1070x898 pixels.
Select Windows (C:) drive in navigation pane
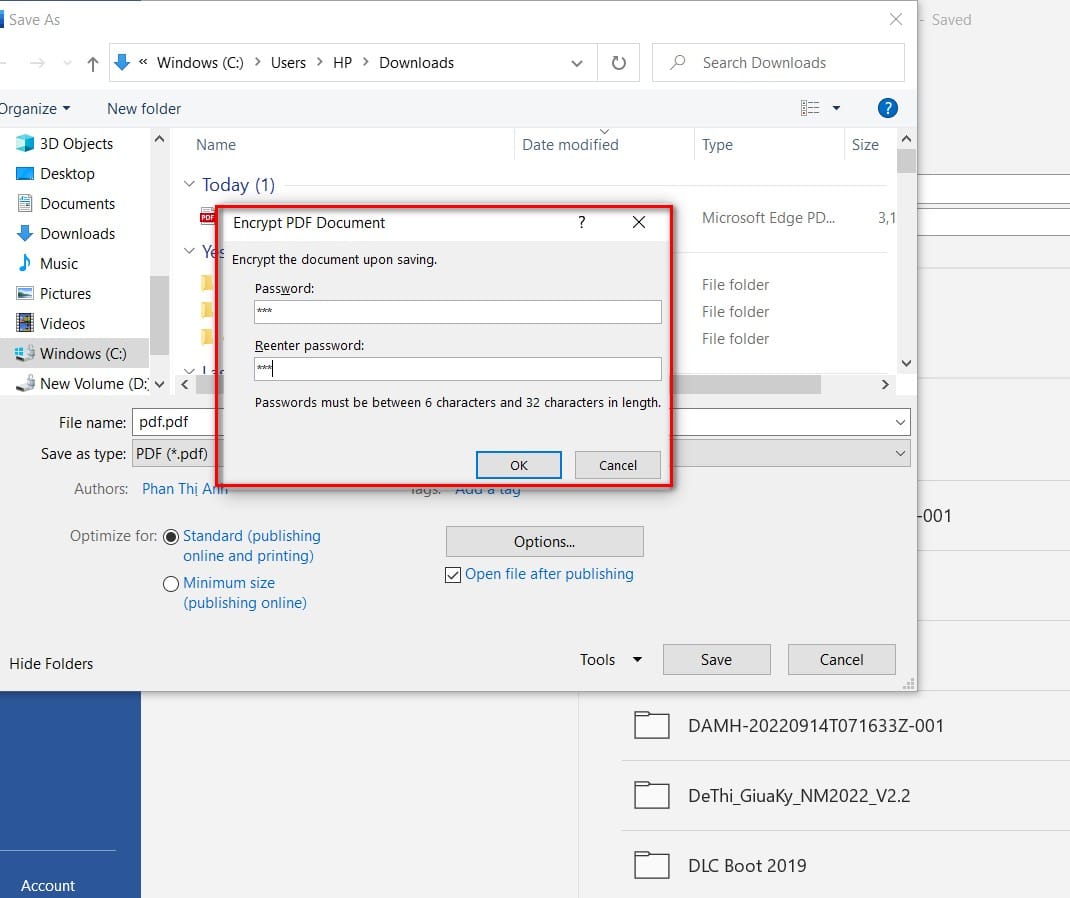click(x=74, y=353)
